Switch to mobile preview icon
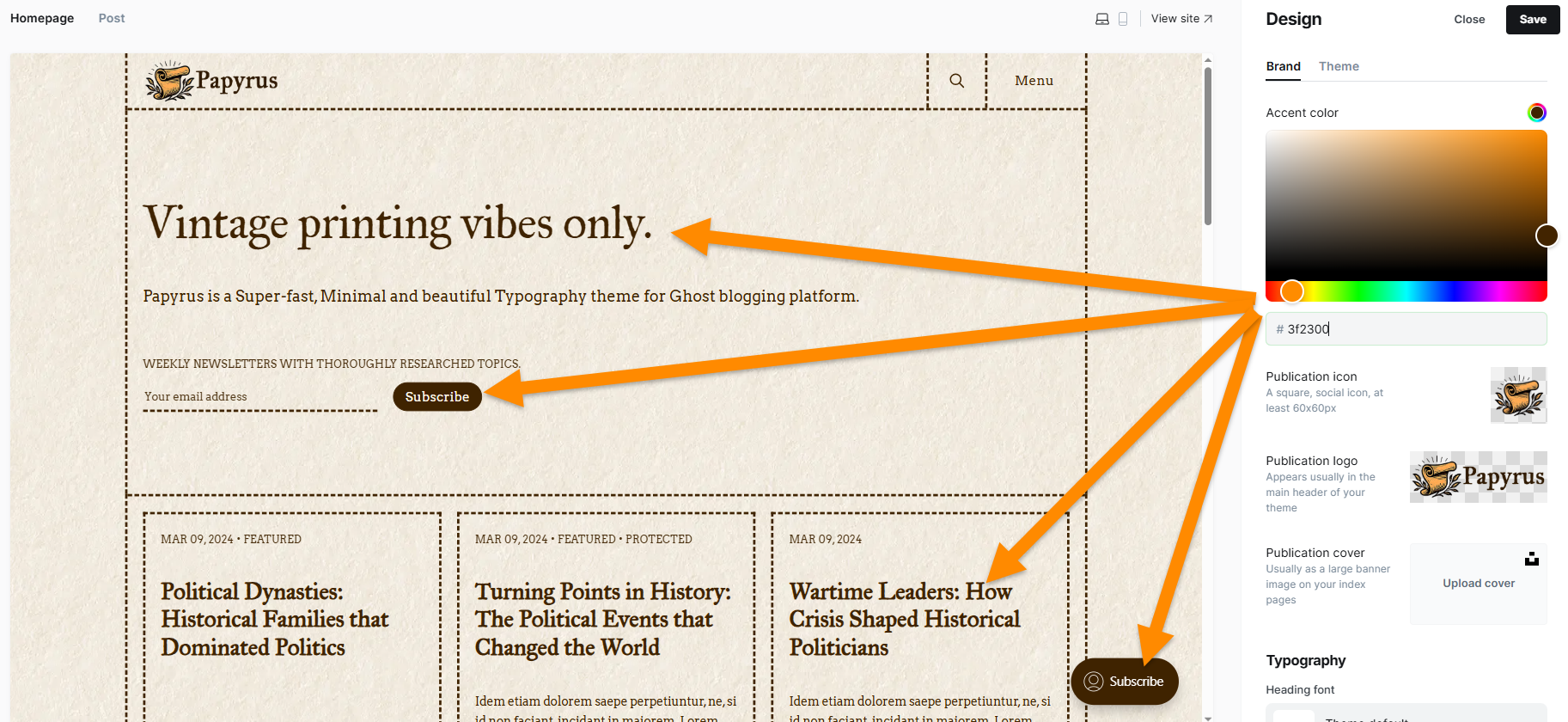 pos(1123,19)
